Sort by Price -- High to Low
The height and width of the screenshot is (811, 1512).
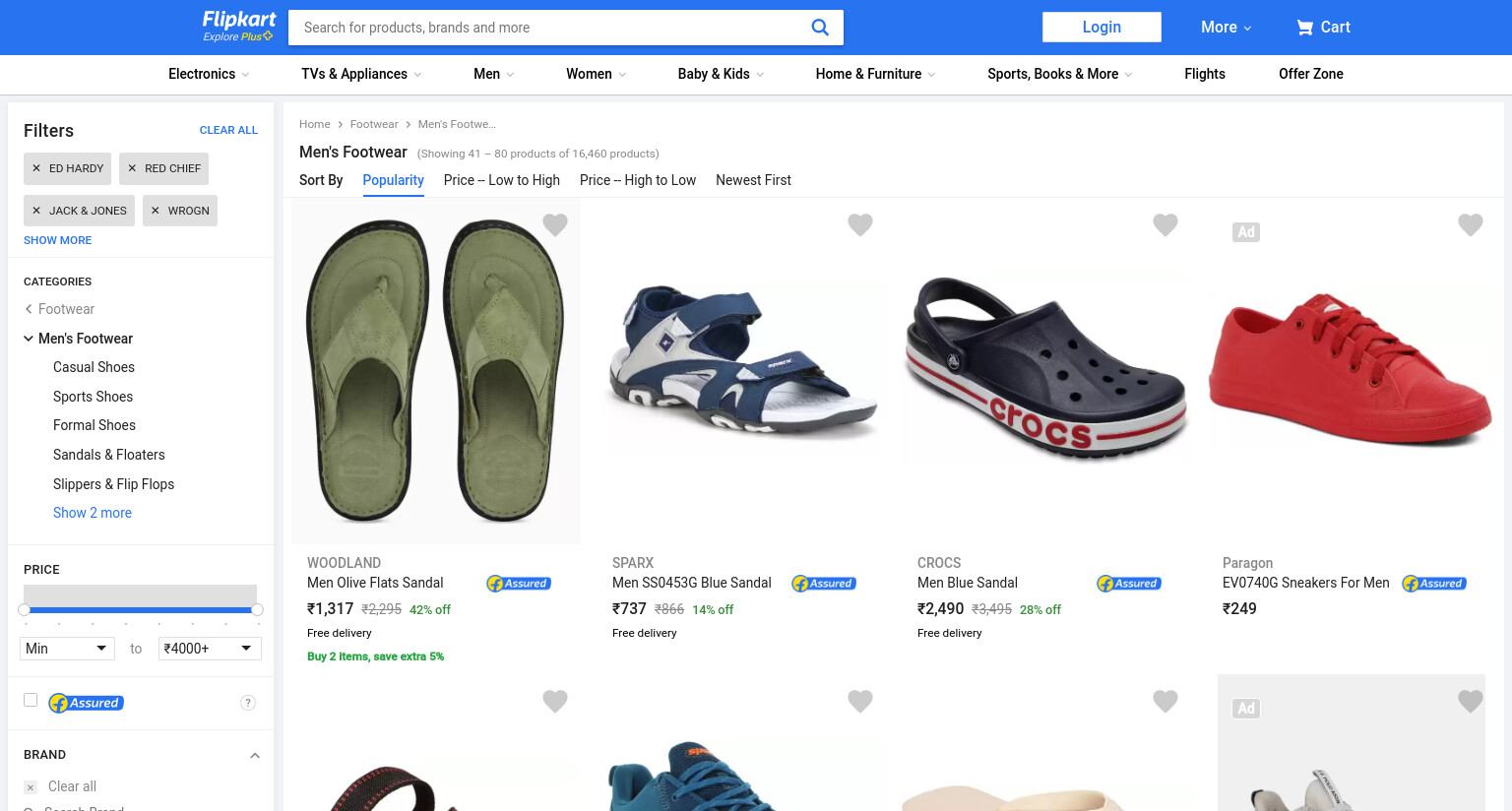tap(638, 180)
